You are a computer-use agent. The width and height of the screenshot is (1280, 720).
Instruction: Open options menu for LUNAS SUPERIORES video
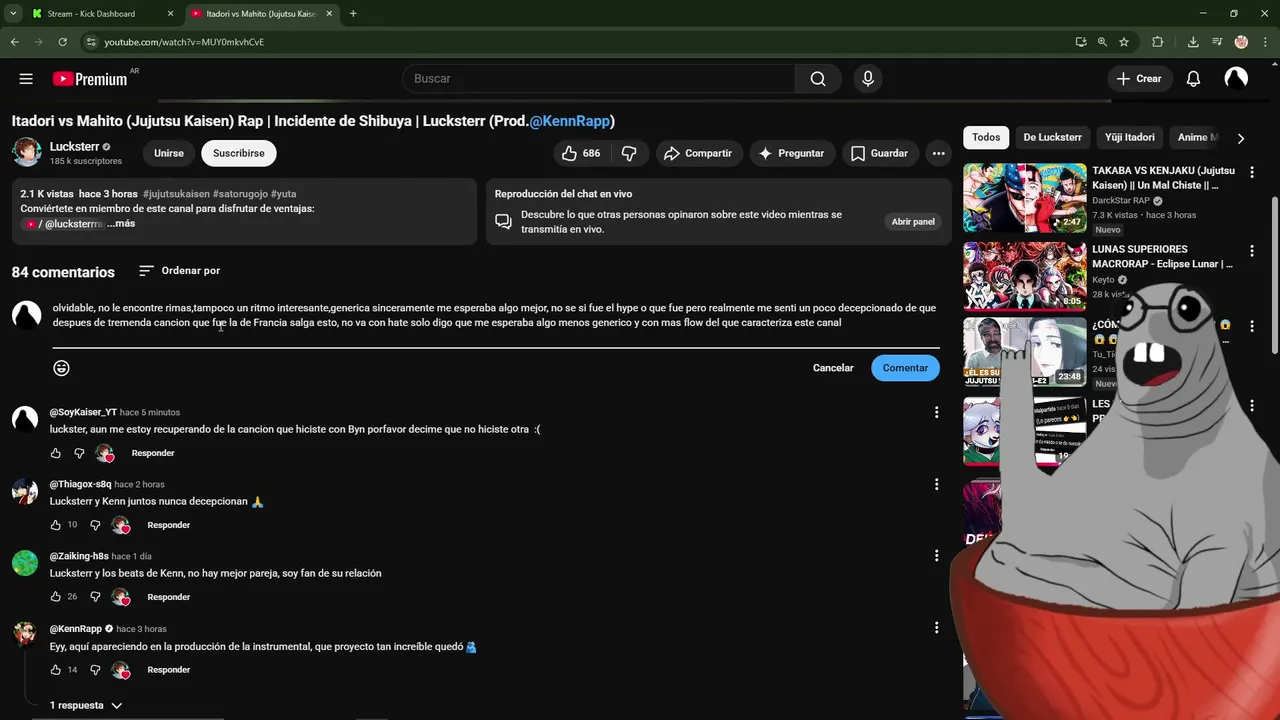pyautogui.click(x=1251, y=250)
